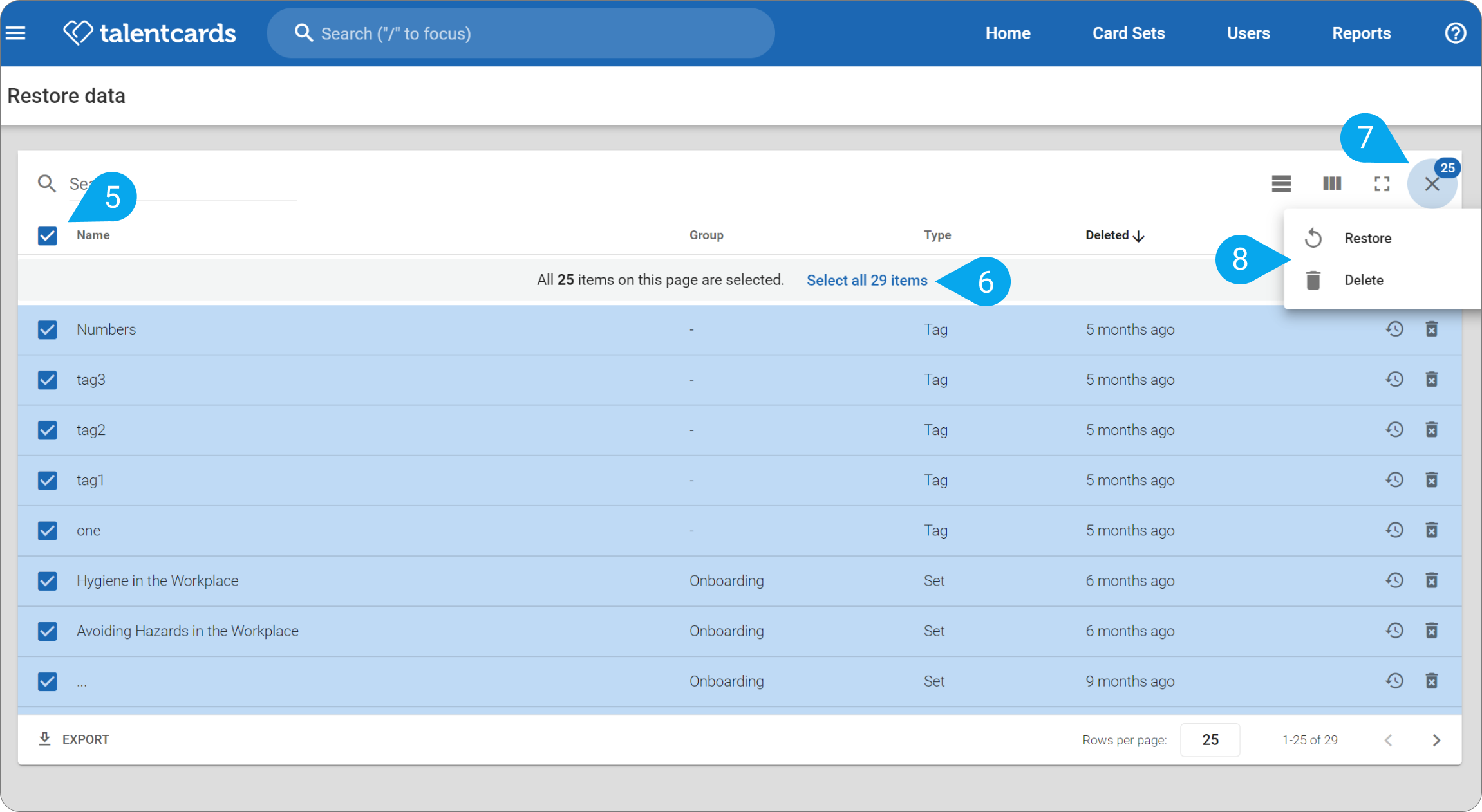Click Select all 29 items link
Image resolution: width=1482 pixels, height=812 pixels.
pos(867,281)
